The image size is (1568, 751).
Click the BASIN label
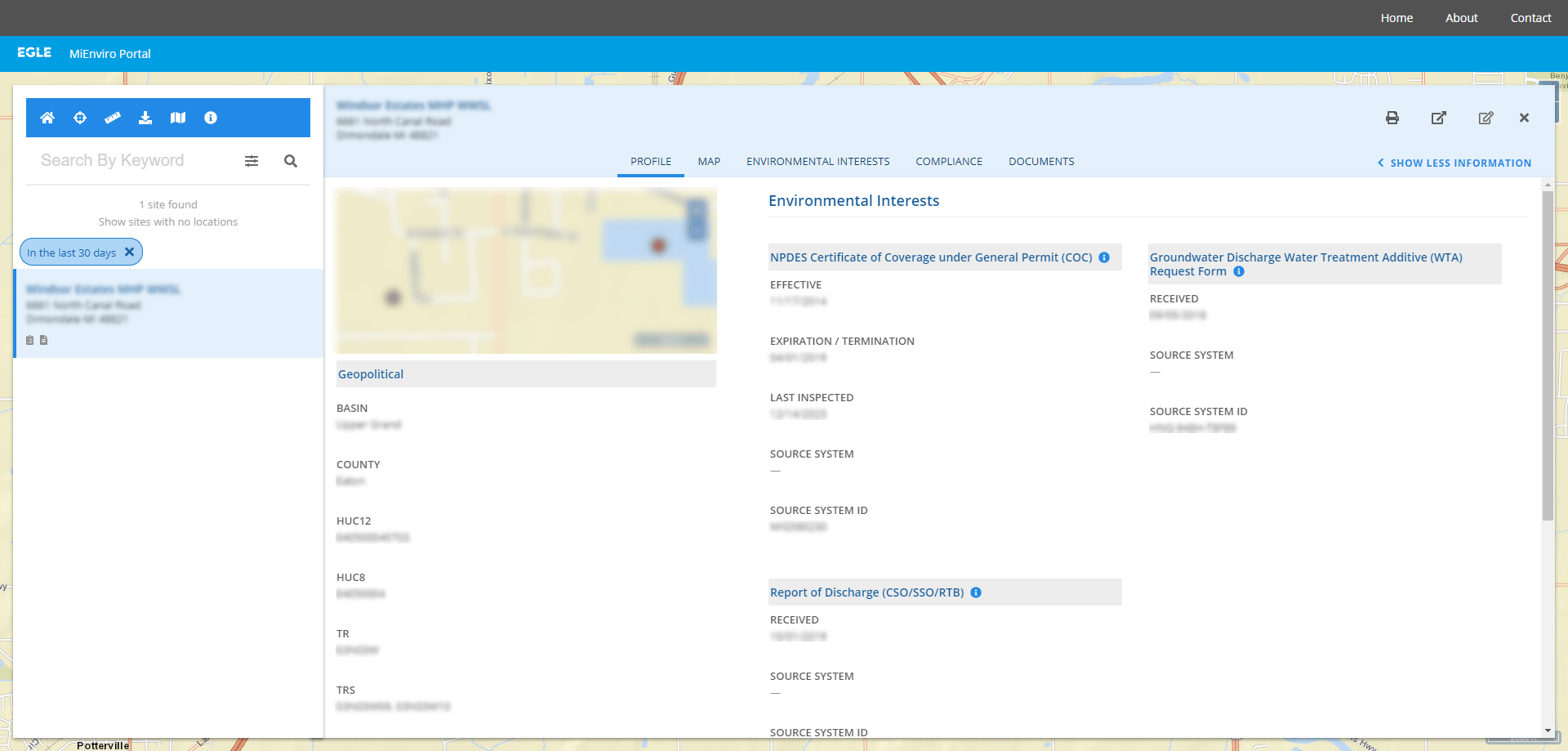coord(352,409)
